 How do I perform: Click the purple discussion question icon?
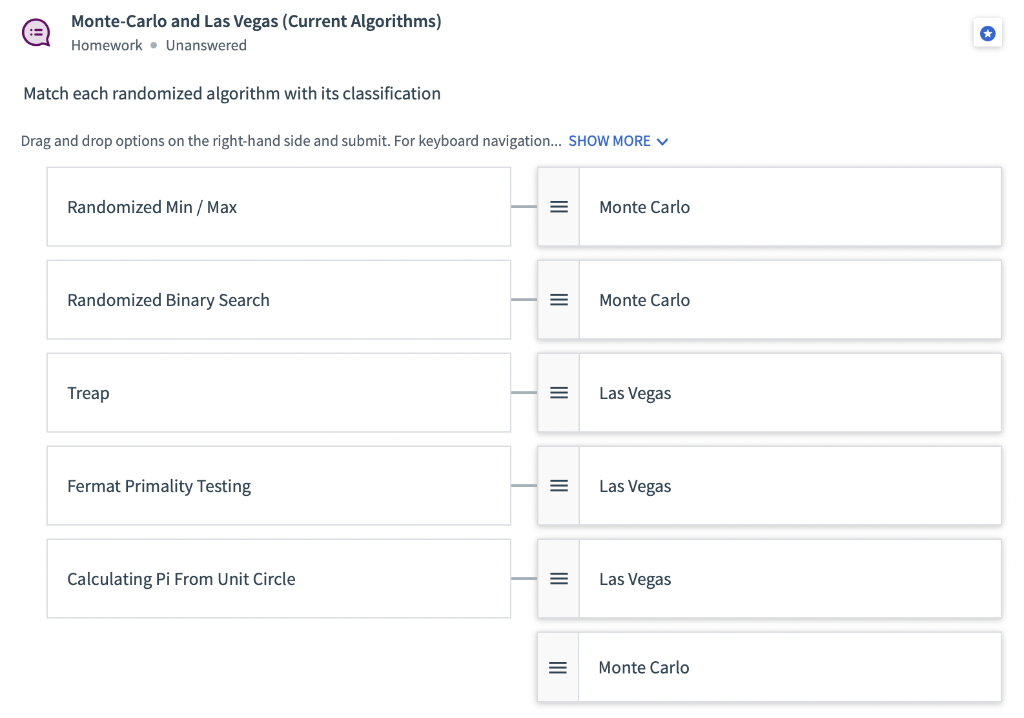36,33
